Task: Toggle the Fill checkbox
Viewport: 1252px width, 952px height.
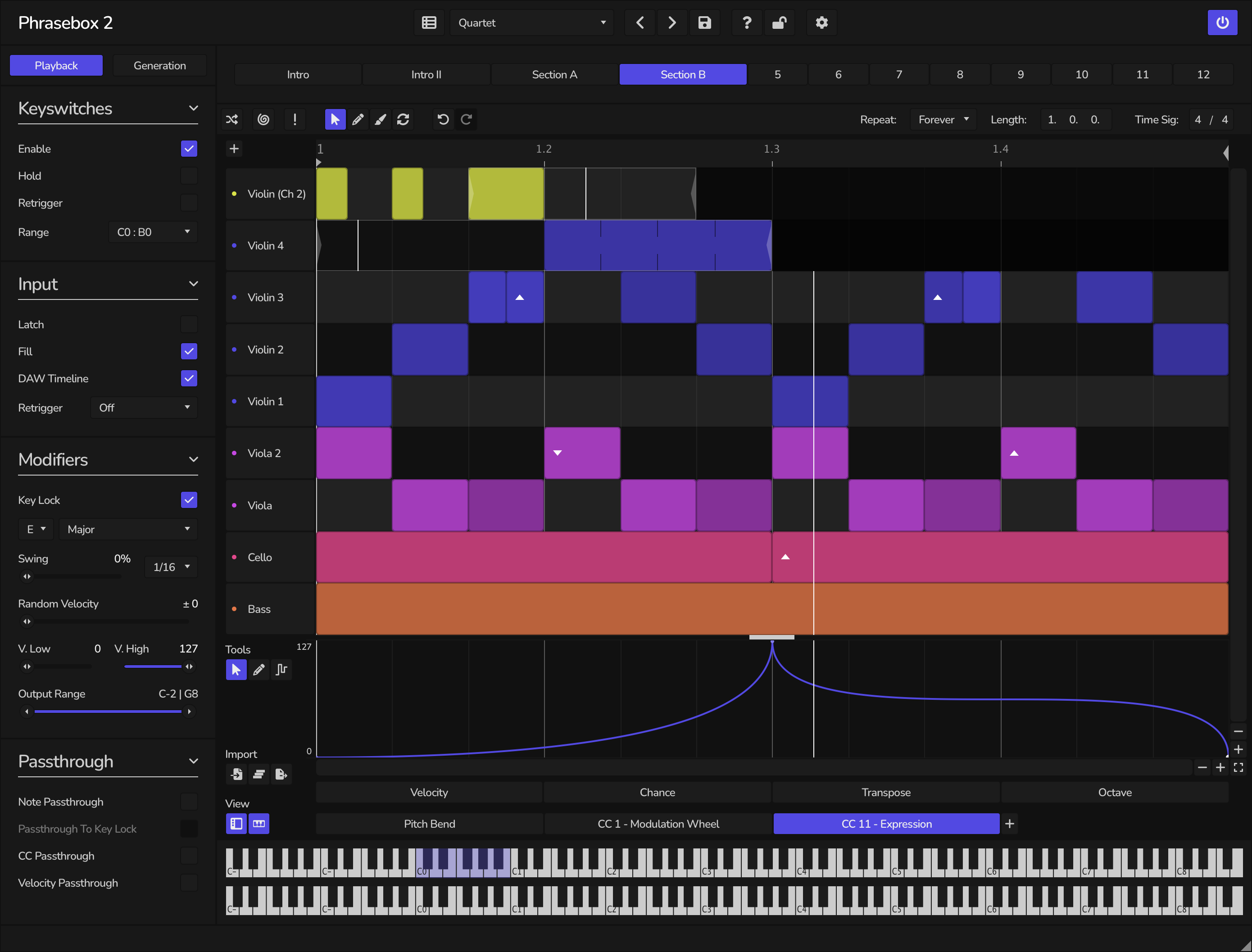Action: [x=189, y=351]
